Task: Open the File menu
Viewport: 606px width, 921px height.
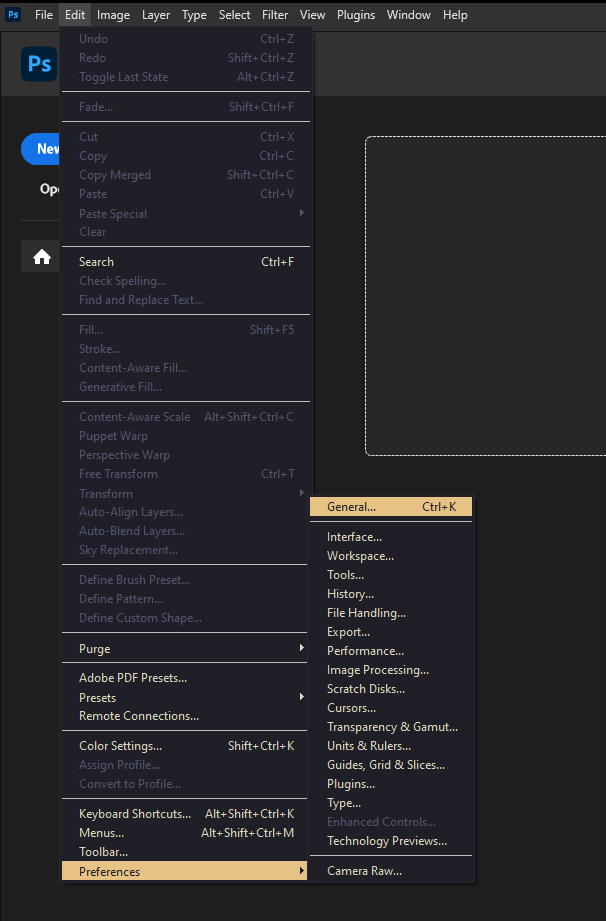Action: point(44,15)
